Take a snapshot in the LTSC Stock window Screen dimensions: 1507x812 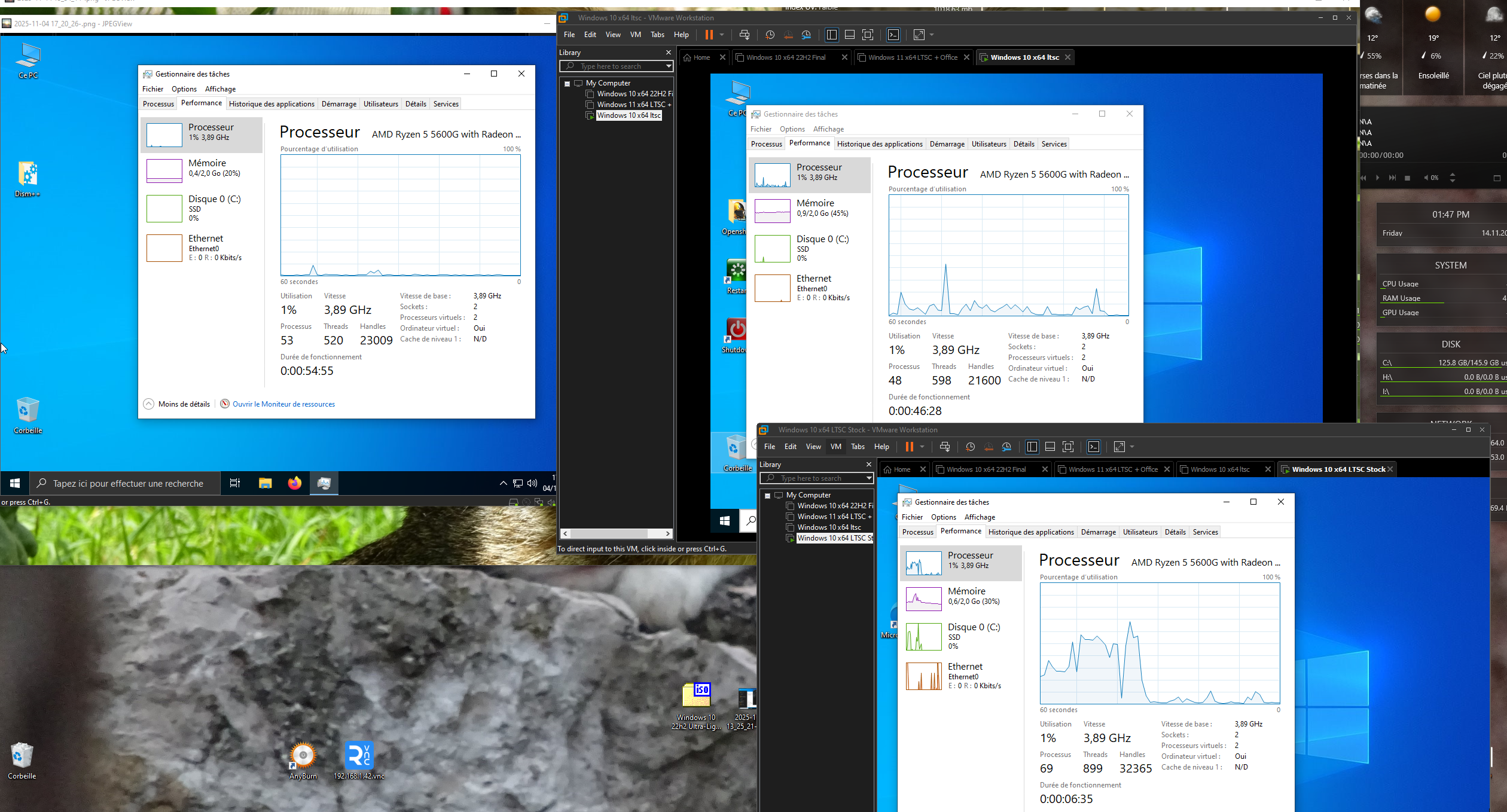point(970,447)
